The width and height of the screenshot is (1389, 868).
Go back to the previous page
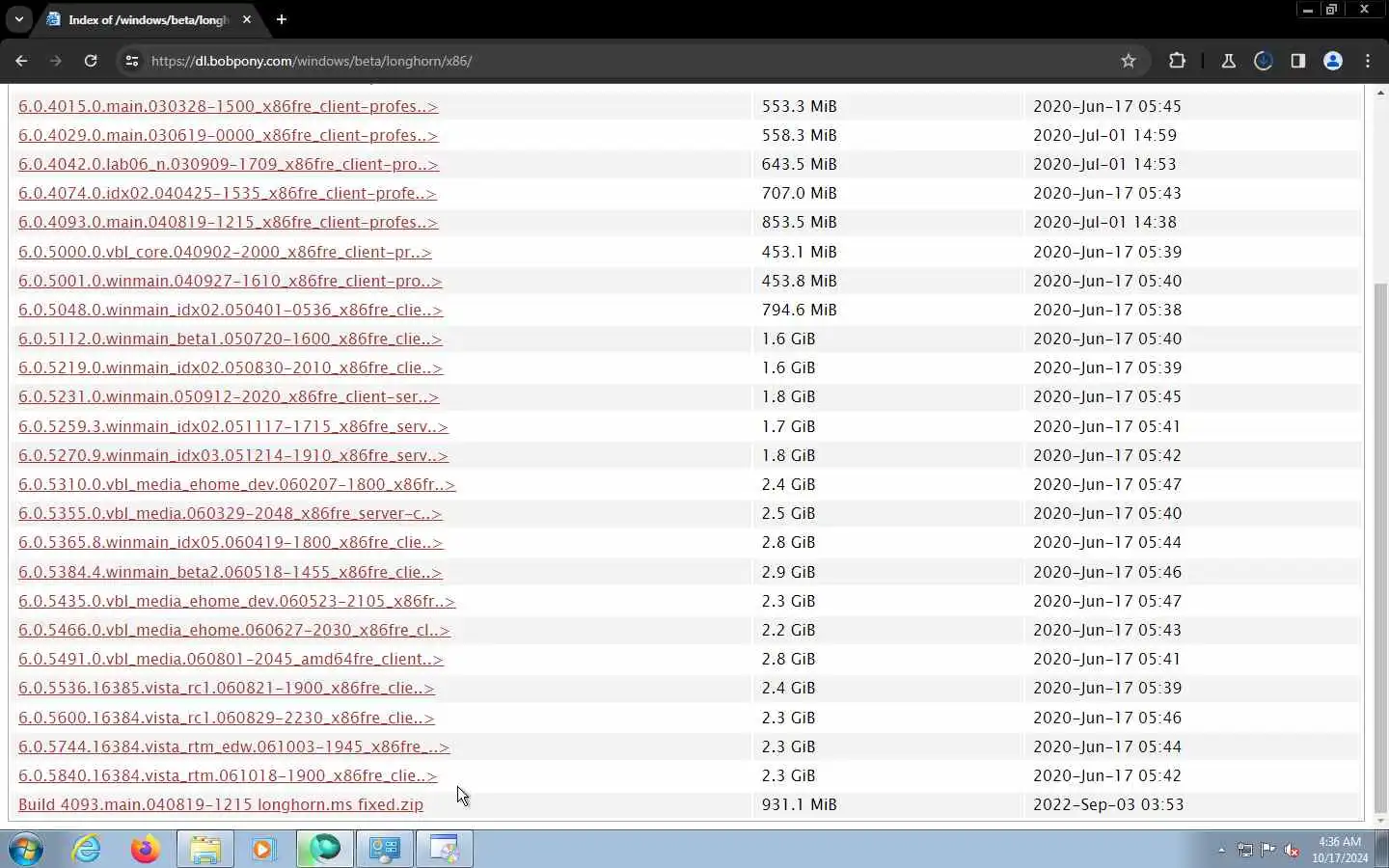coord(21,61)
